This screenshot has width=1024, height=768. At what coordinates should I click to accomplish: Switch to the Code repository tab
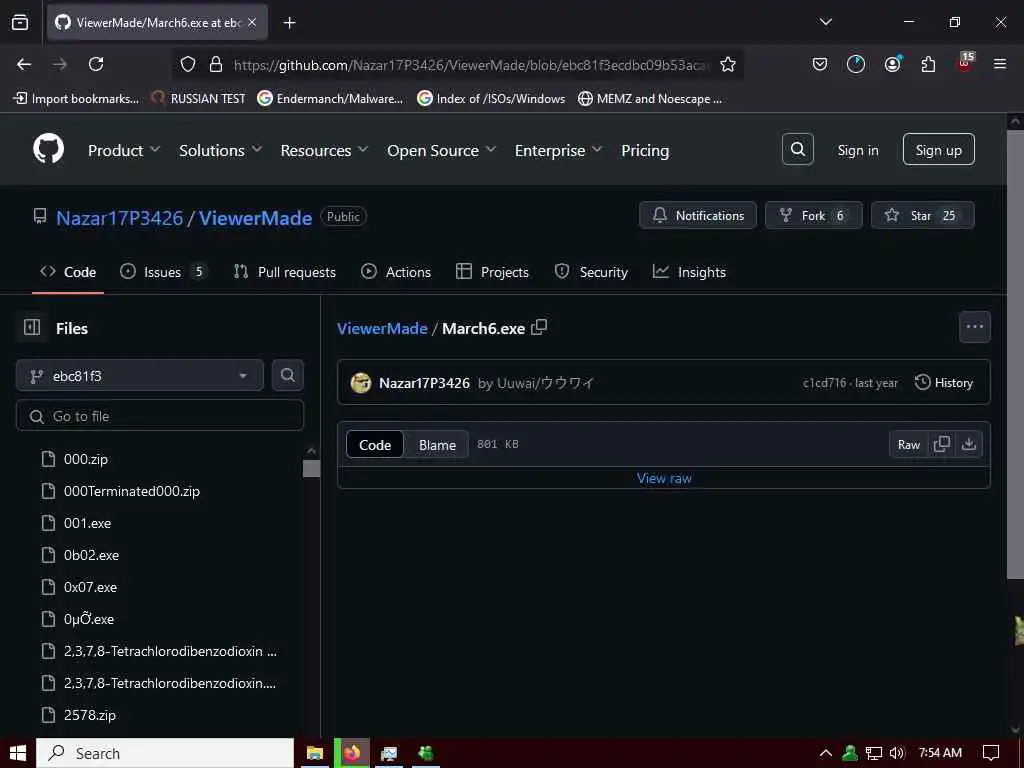[68, 272]
